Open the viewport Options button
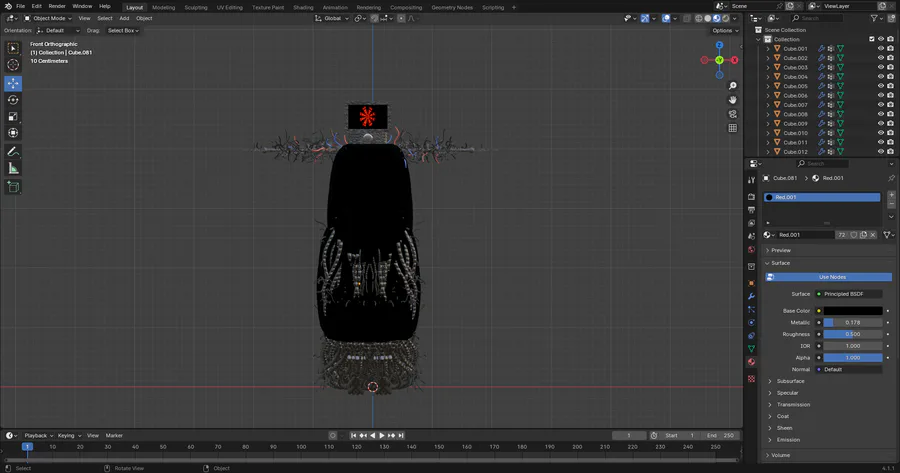This screenshot has height=473, width=900. (726, 30)
